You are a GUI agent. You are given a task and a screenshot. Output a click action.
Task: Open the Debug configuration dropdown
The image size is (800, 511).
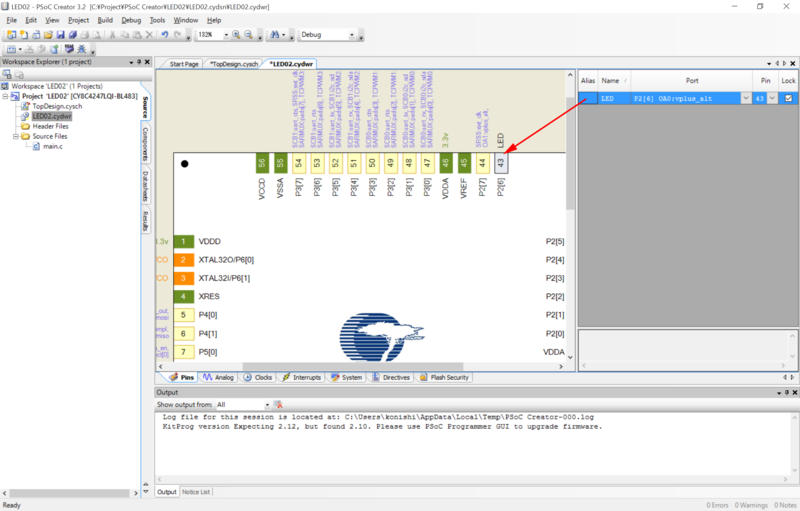pyautogui.click(x=352, y=35)
